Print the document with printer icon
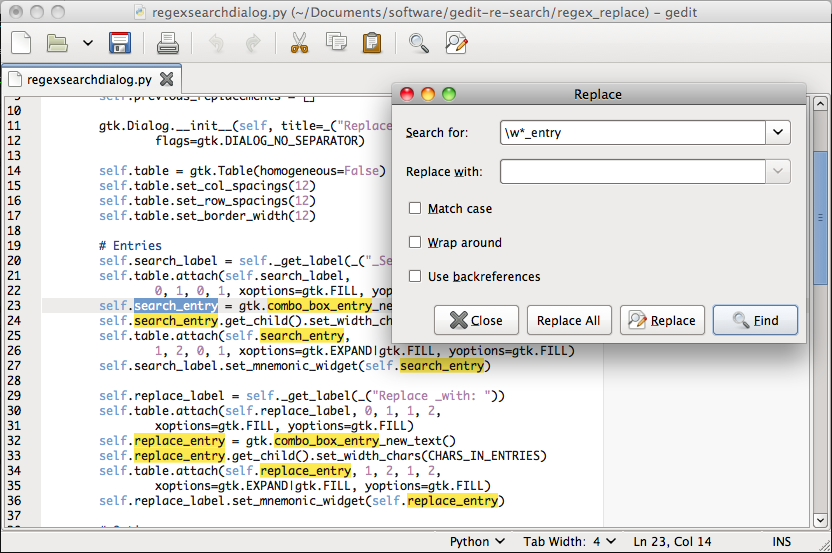832x553 pixels. click(168, 43)
